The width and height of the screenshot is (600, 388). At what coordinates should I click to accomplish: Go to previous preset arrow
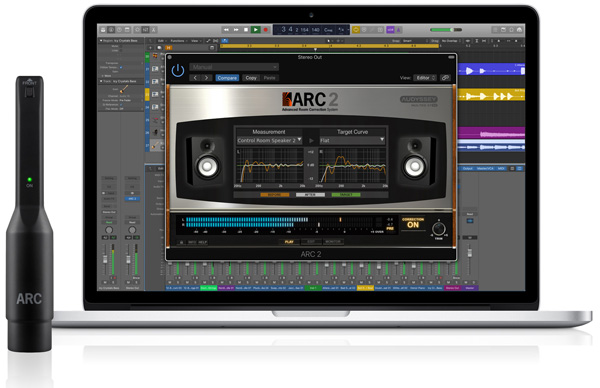point(195,78)
